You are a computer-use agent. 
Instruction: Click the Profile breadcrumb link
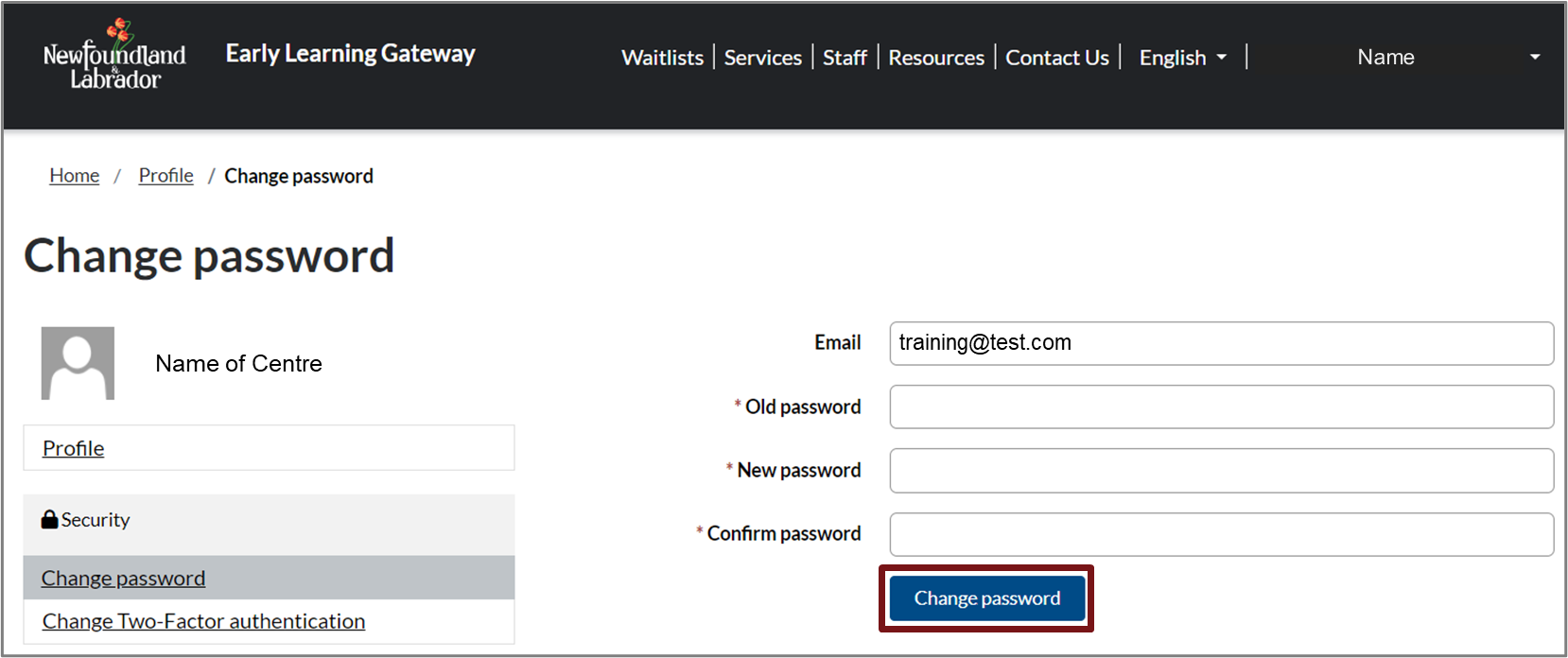[x=166, y=176]
